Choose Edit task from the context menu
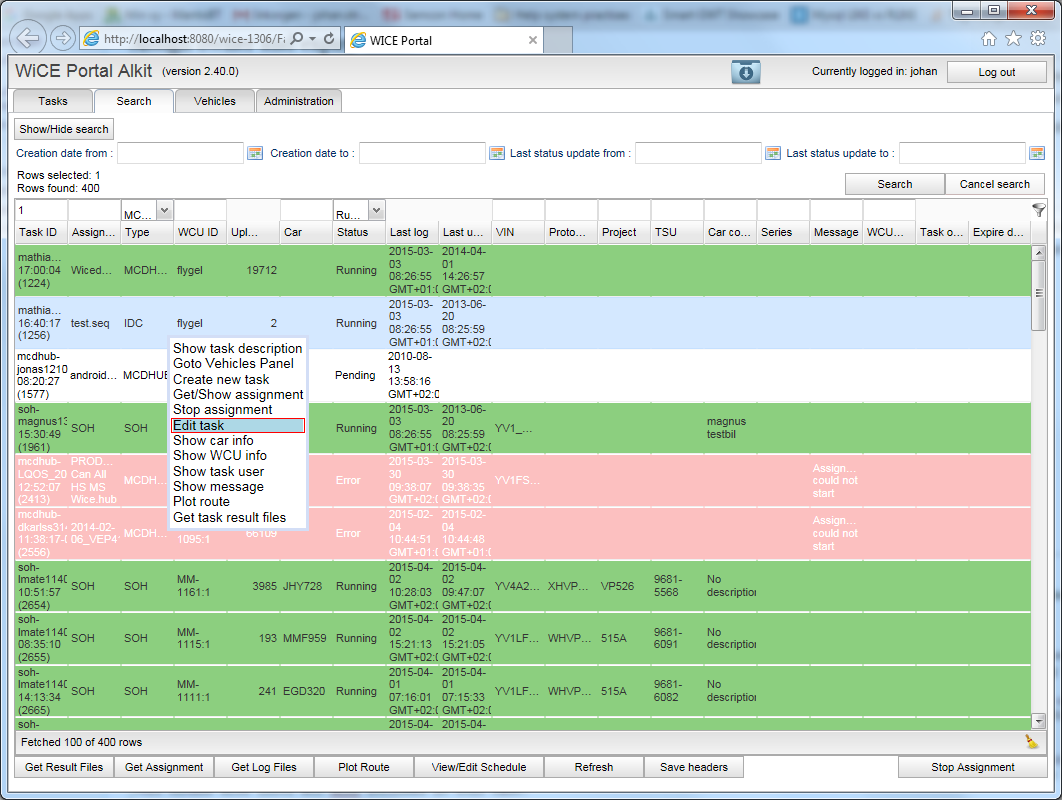The width and height of the screenshot is (1062, 800). click(238, 426)
